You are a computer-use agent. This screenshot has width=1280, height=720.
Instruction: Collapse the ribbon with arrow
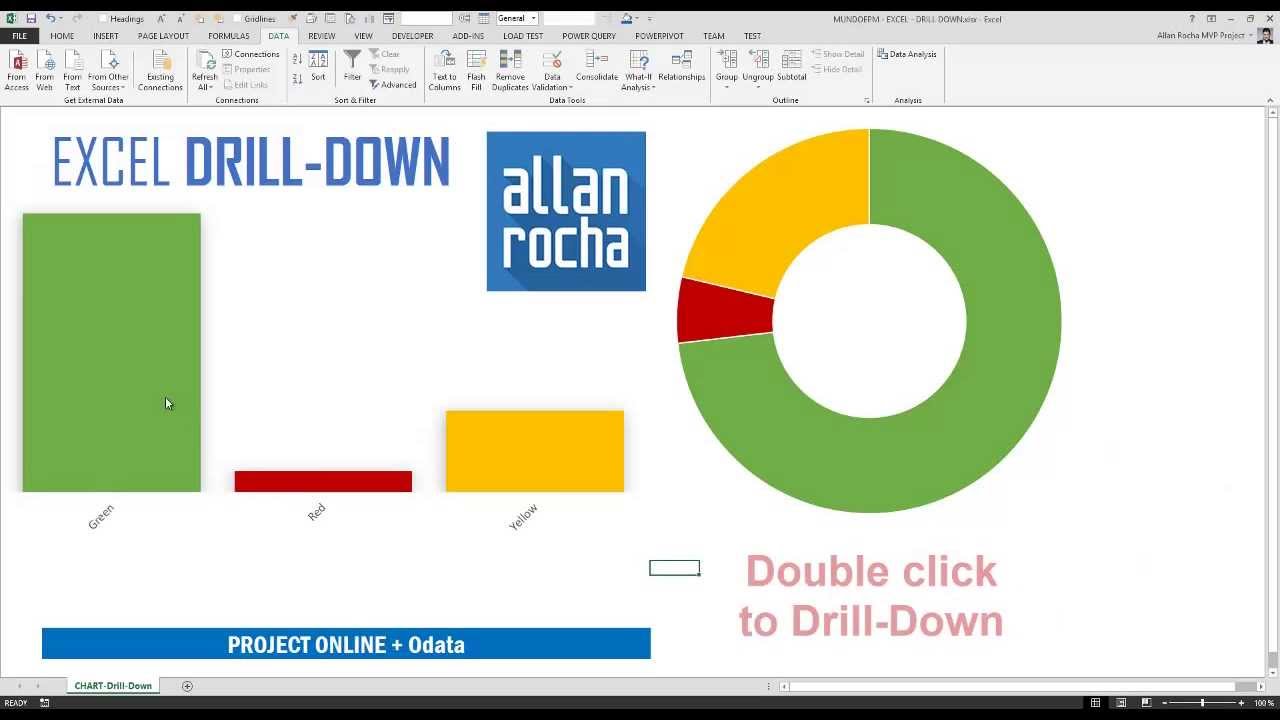tap(1270, 100)
